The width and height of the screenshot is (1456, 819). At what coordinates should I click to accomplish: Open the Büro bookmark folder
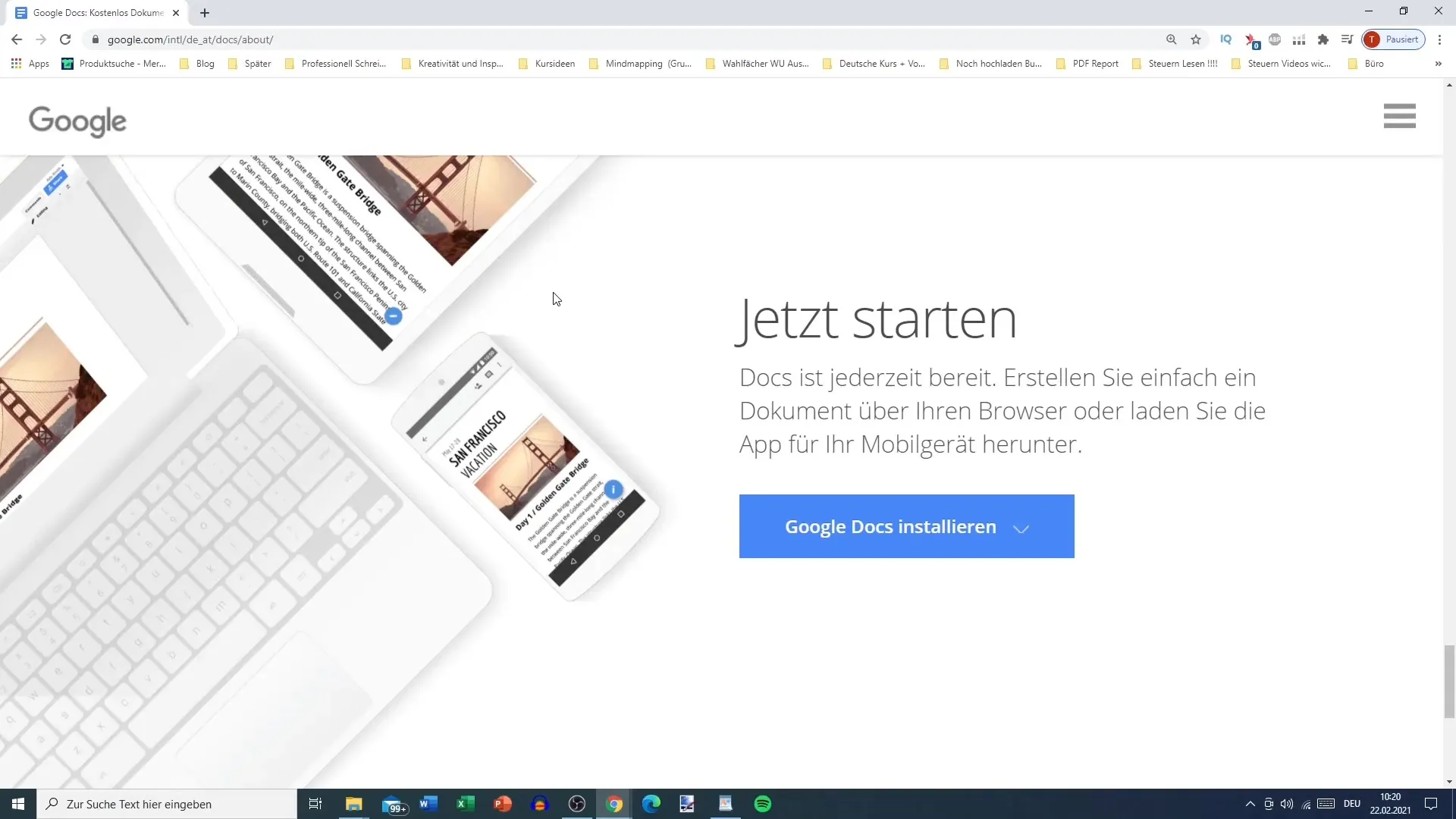[x=1366, y=64]
